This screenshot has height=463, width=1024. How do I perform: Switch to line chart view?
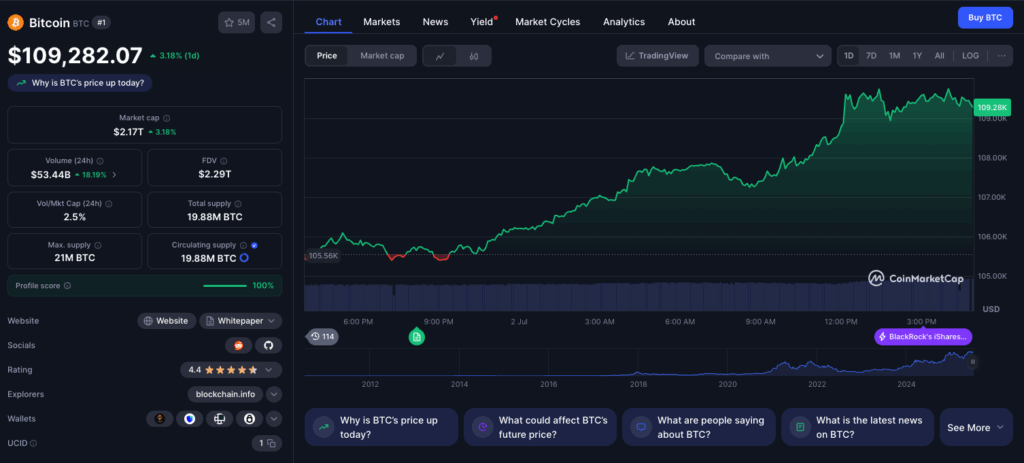pyautogui.click(x=441, y=56)
